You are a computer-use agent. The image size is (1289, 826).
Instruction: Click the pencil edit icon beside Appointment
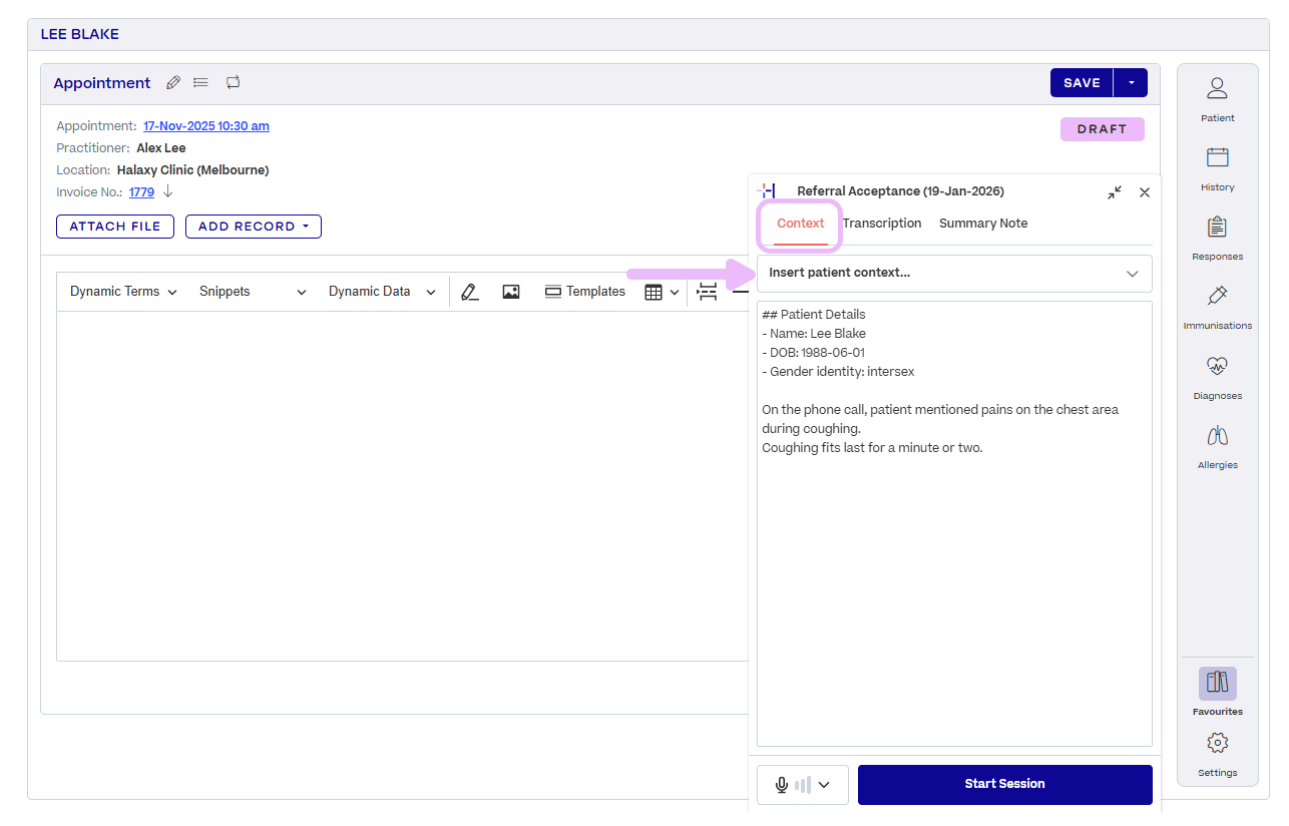pos(173,83)
